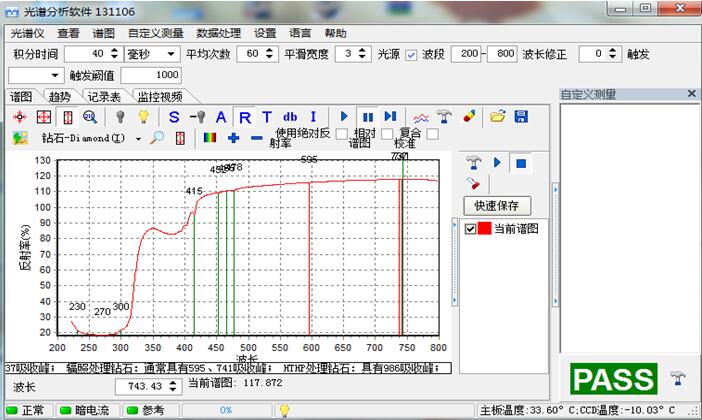This screenshot has height=420, width=702.
Task: Switch to the 记录表 tab
Action: point(104,97)
